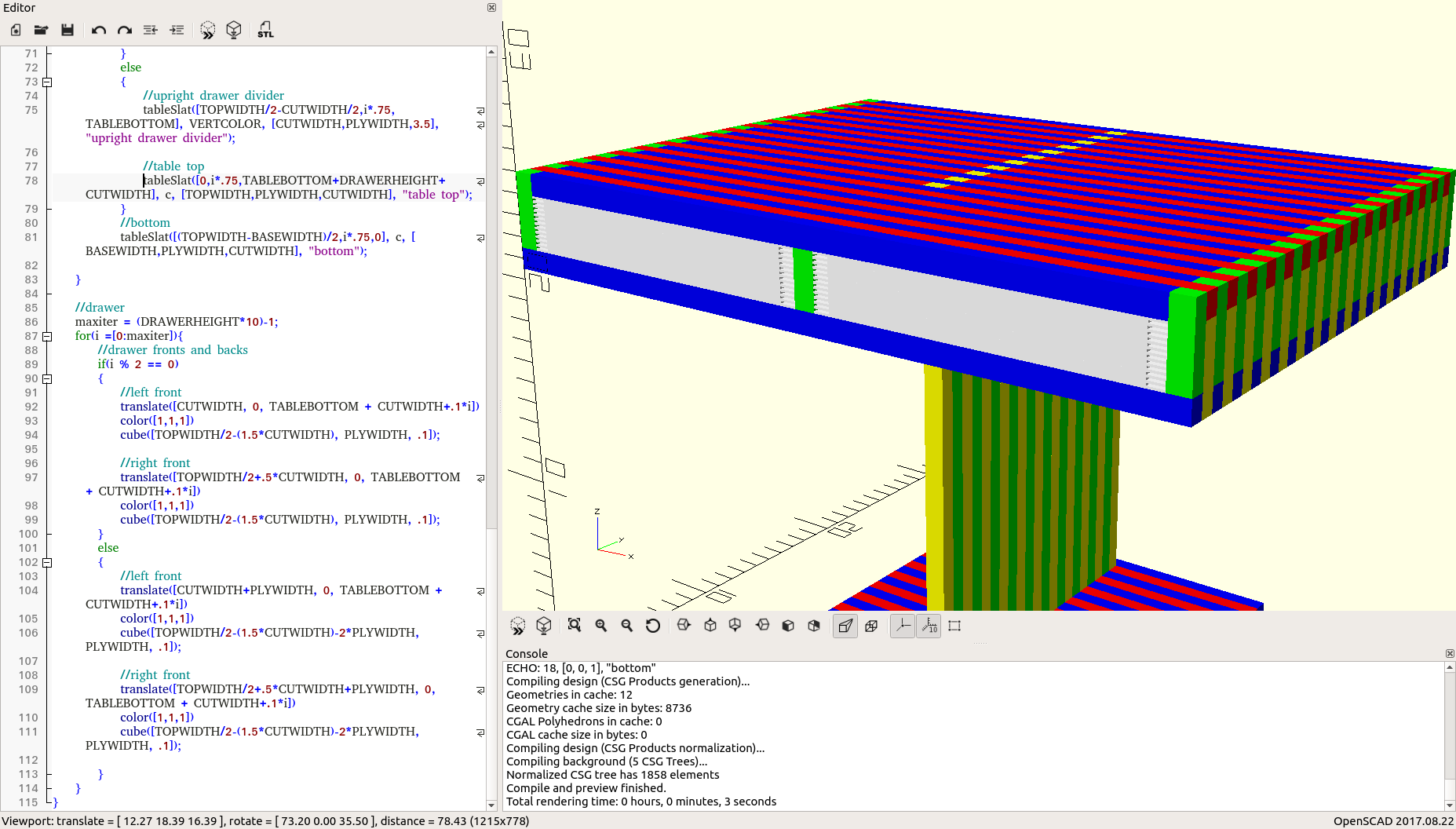Click the 'maxiter = (DRAWERHEIGHT*10)-1;' line
Screen dimensions: 1456x829
[x=177, y=322]
